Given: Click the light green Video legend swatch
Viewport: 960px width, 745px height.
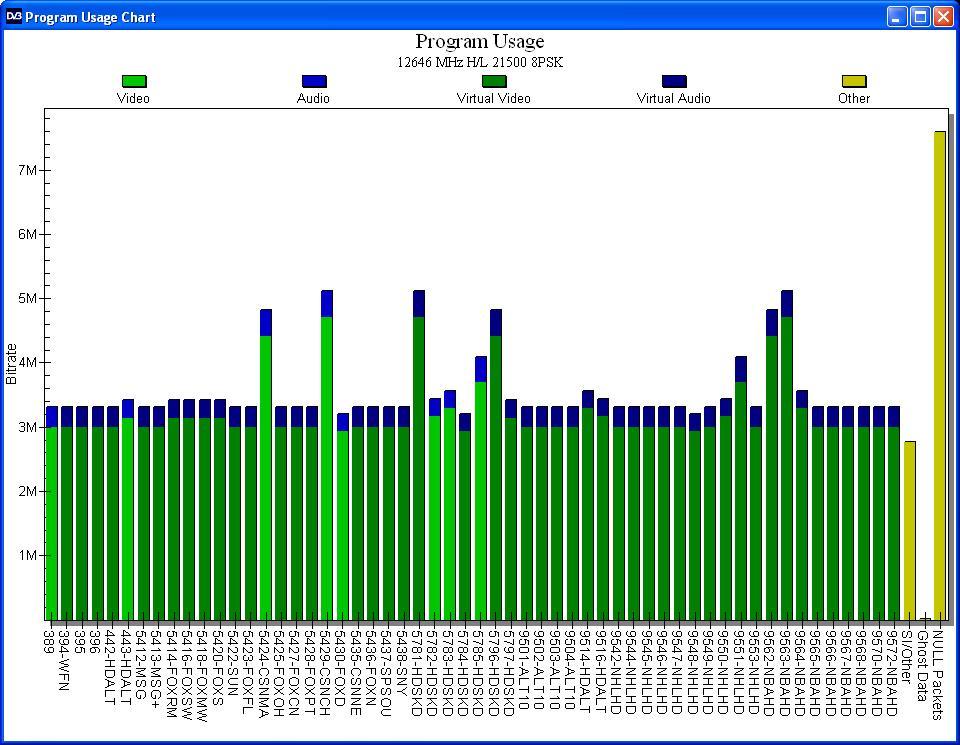Looking at the screenshot, I should [x=134, y=81].
